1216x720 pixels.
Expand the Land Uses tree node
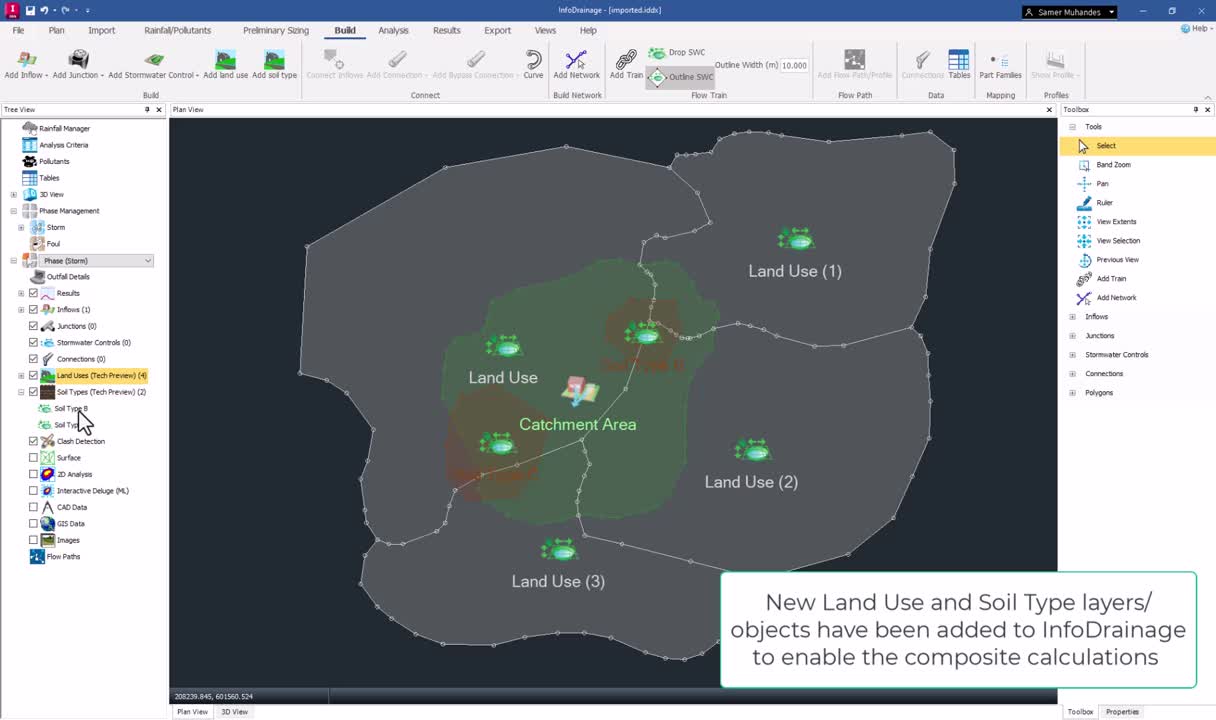click(21, 376)
